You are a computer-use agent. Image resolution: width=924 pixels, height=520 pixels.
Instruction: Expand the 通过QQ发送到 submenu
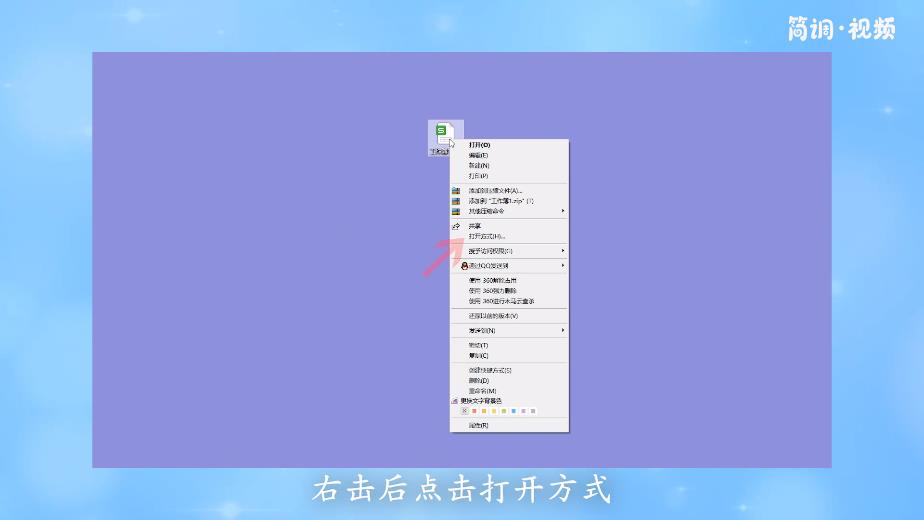pyautogui.click(x=509, y=266)
